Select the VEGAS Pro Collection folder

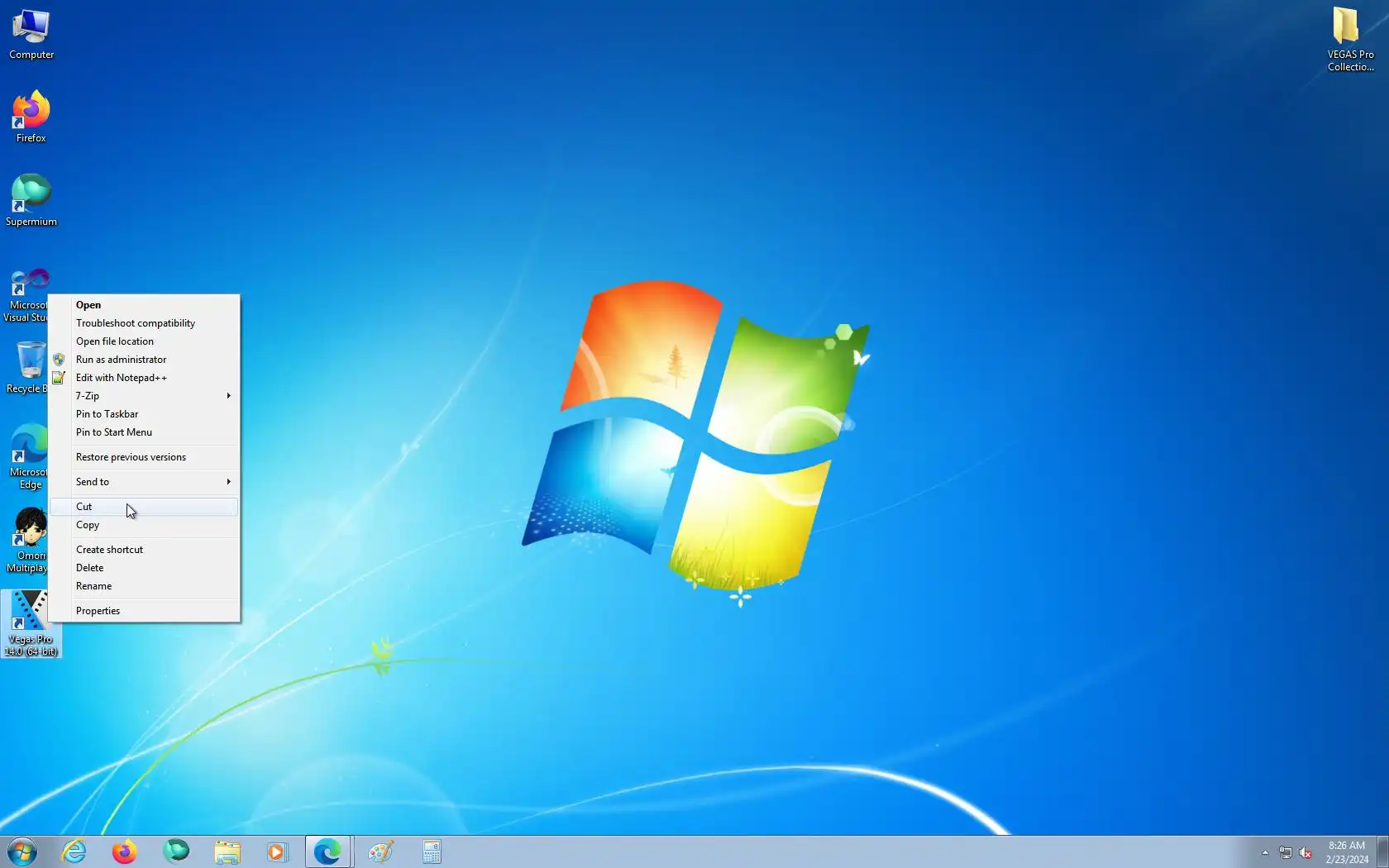click(x=1350, y=39)
